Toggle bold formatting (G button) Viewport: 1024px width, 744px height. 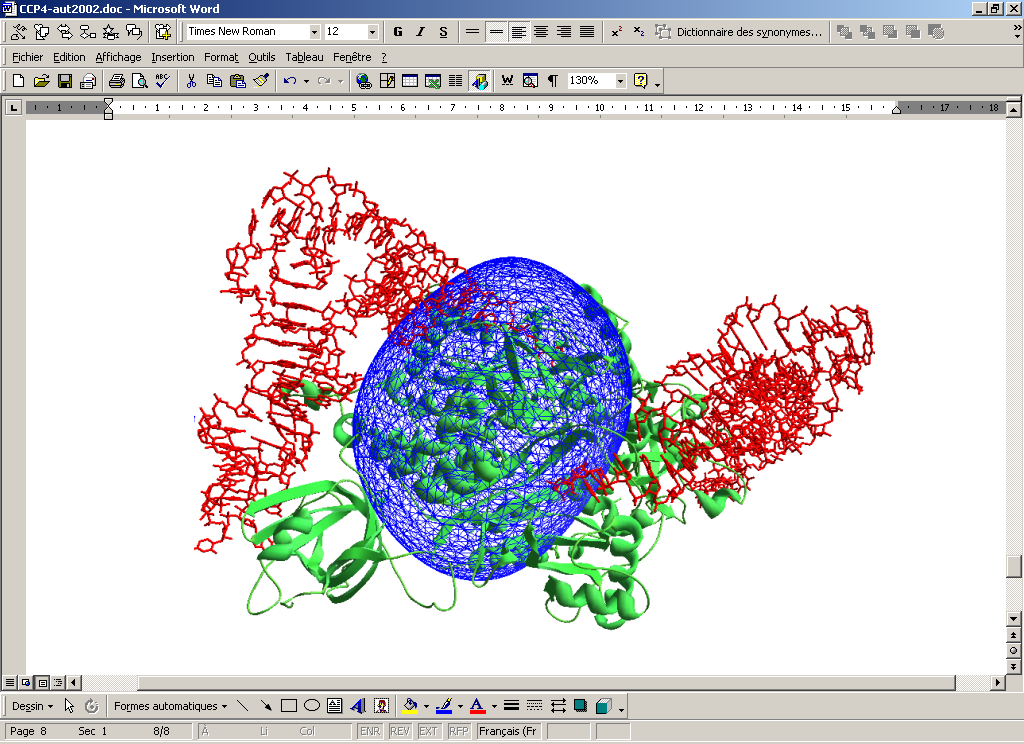[x=398, y=32]
